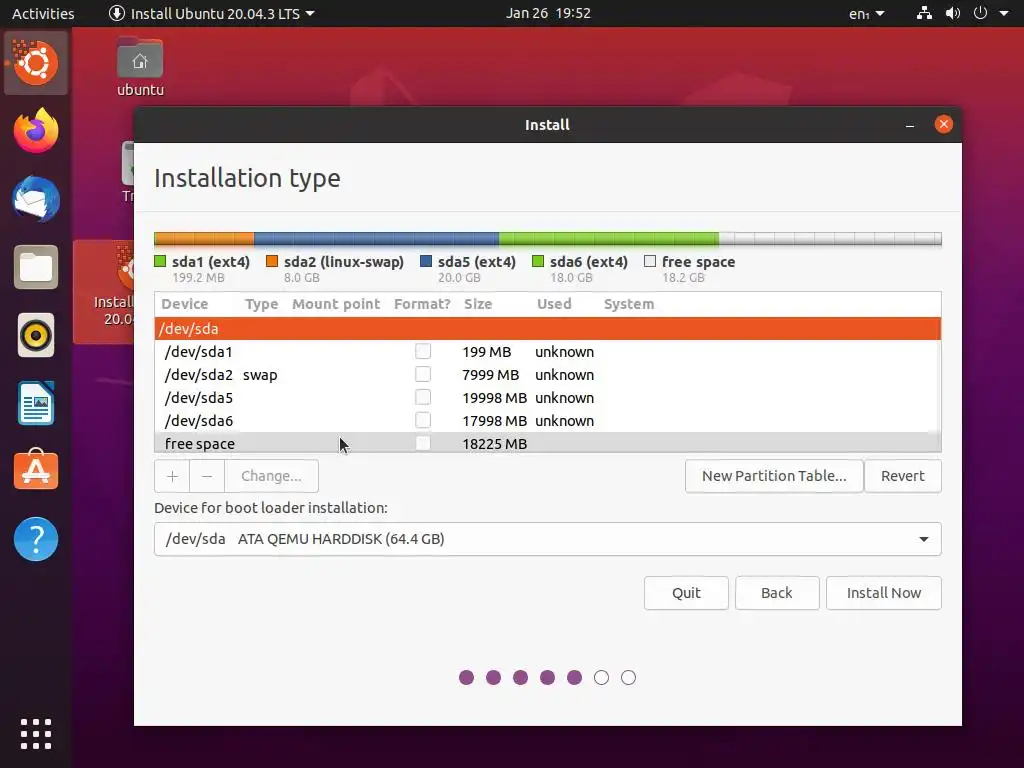The height and width of the screenshot is (768, 1024).
Task: Minimize the Install window
Action: point(910,125)
